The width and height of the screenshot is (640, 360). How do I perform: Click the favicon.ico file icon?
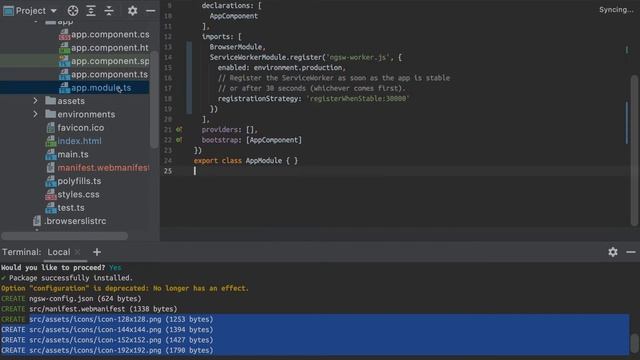pyautogui.click(x=51, y=128)
